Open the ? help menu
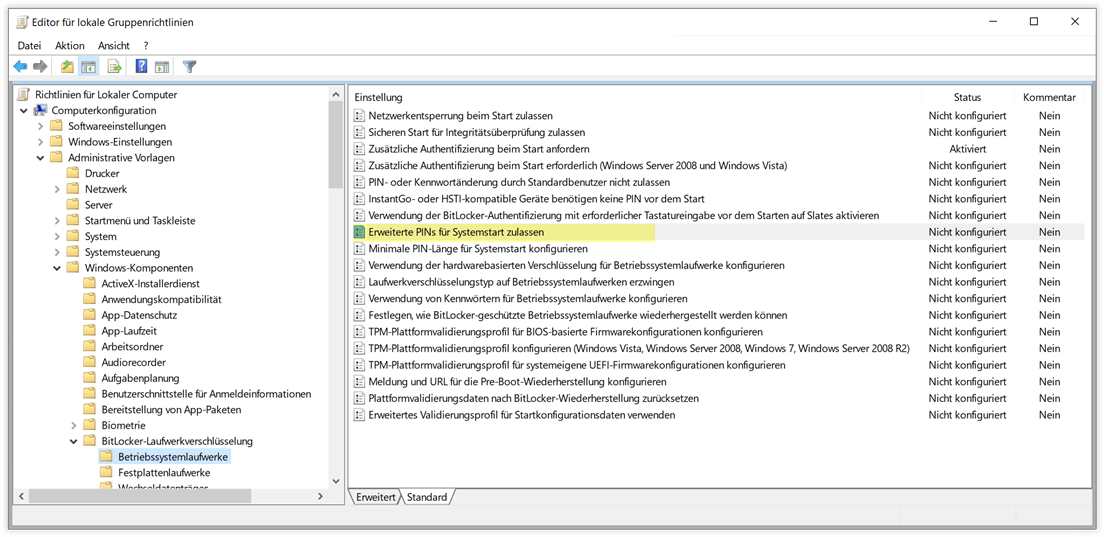Screen dimensions: 1104x537 (146, 45)
